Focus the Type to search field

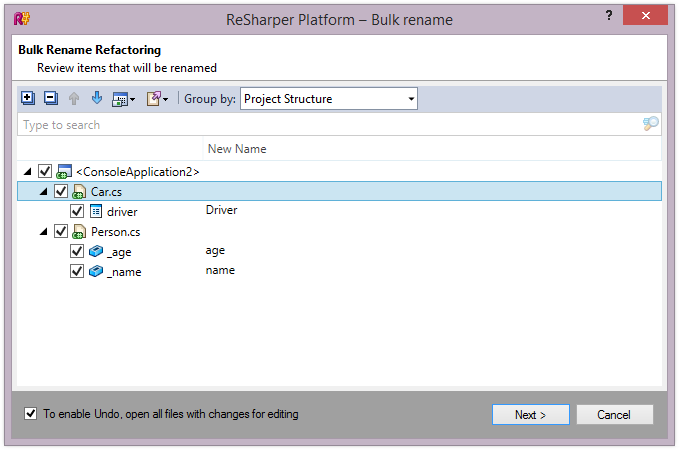339,125
